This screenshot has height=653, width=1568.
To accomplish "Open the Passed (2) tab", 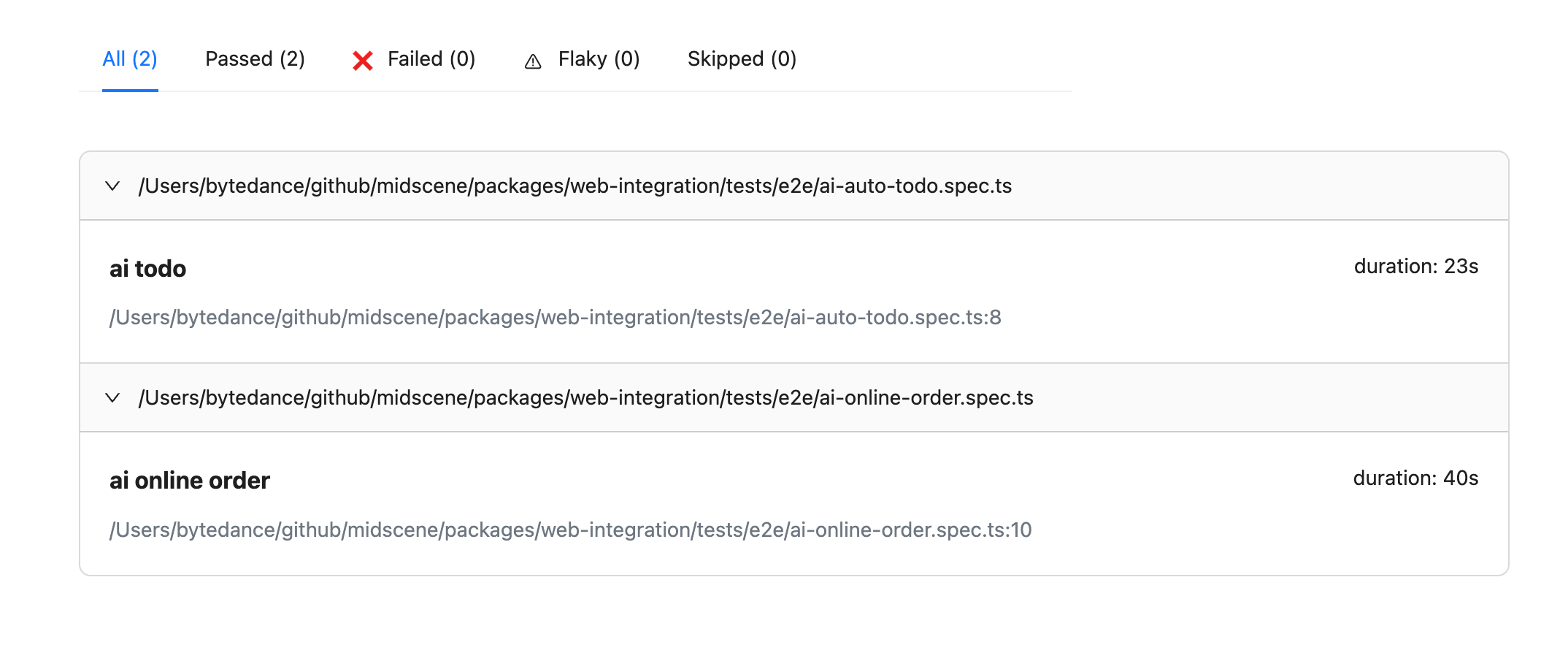I will 255,59.
